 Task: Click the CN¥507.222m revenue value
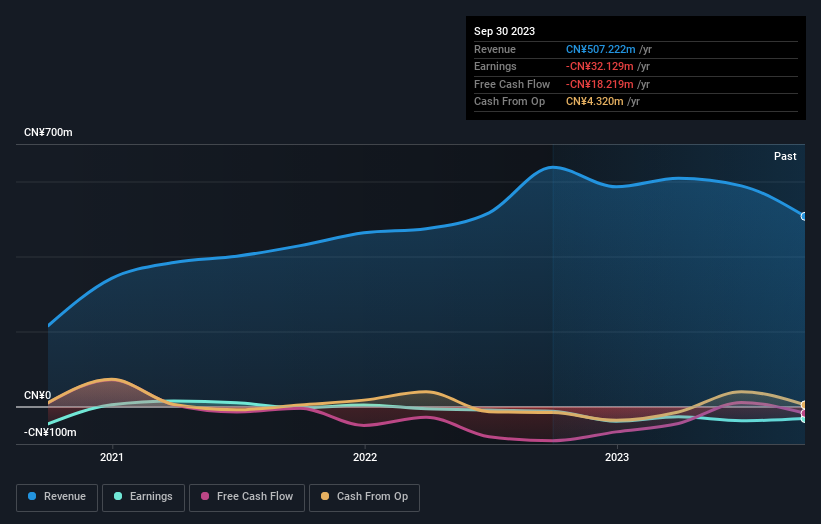pyautogui.click(x=601, y=49)
